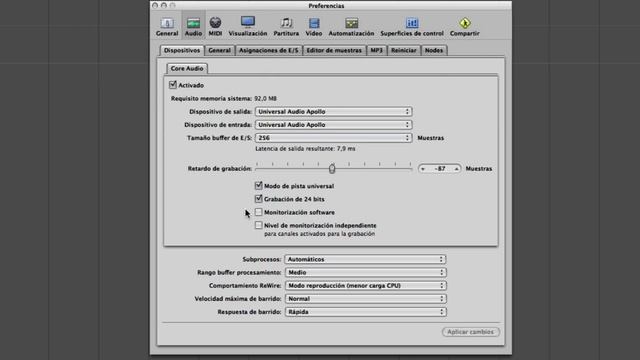Open Superficies de control preferences
The image size is (640, 360).
[x=412, y=27]
